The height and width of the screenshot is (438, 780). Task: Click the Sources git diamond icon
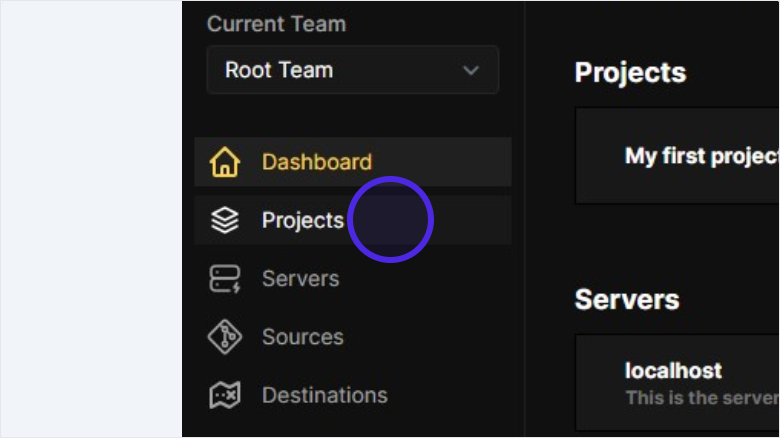coord(225,337)
